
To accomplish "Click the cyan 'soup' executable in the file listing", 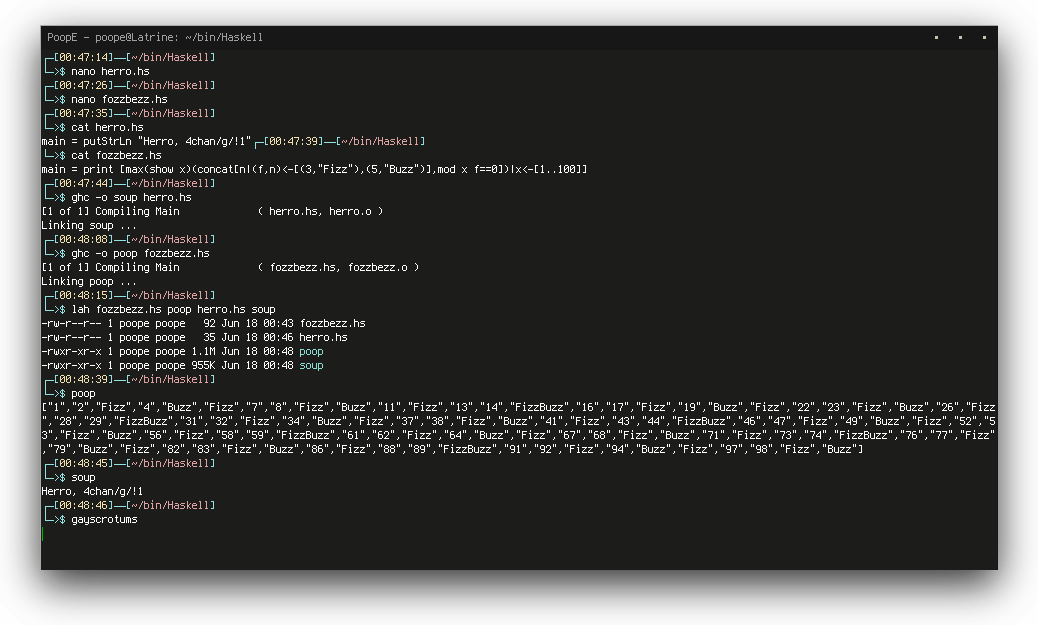I will coord(311,365).
